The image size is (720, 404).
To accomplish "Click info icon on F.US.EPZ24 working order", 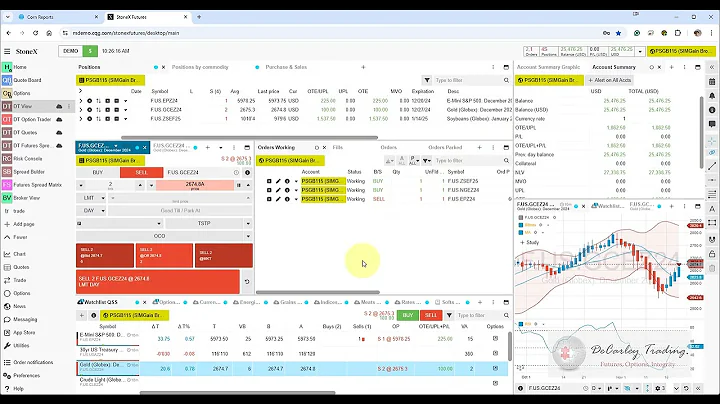I will 287,199.
